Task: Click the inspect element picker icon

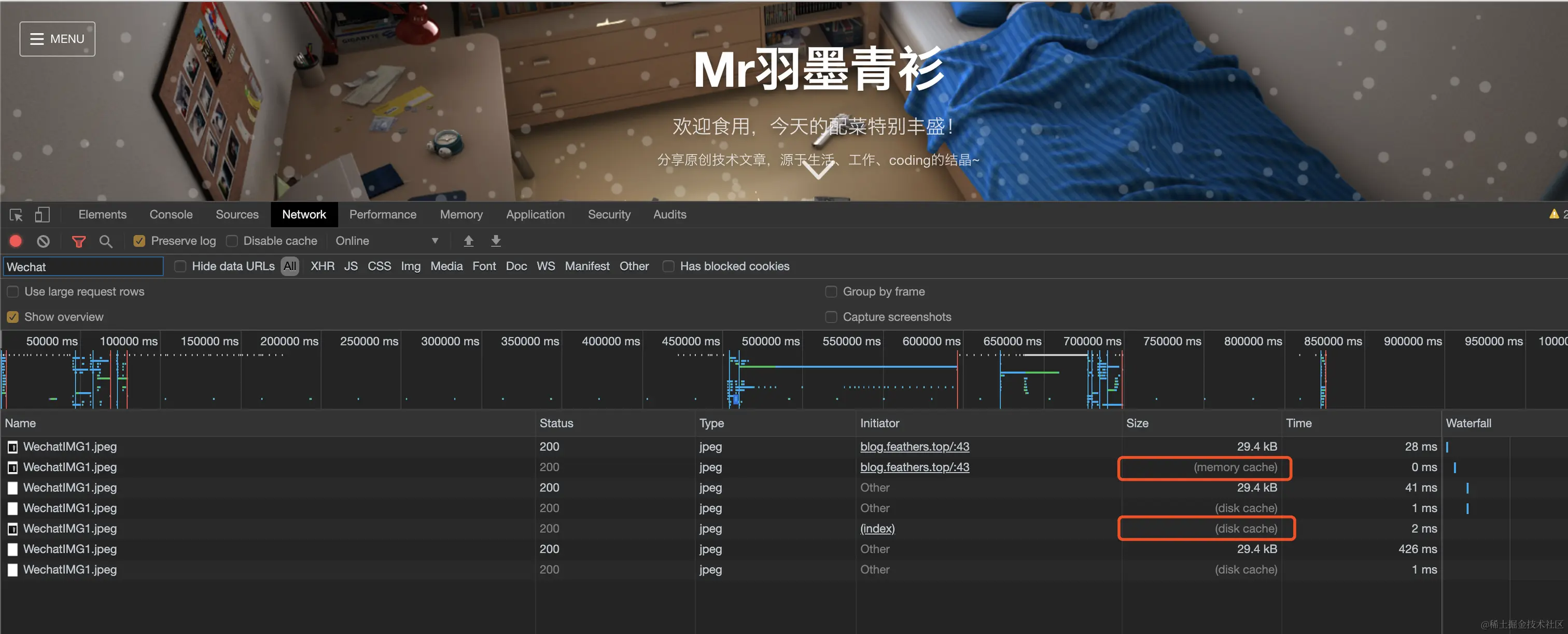Action: (x=16, y=215)
